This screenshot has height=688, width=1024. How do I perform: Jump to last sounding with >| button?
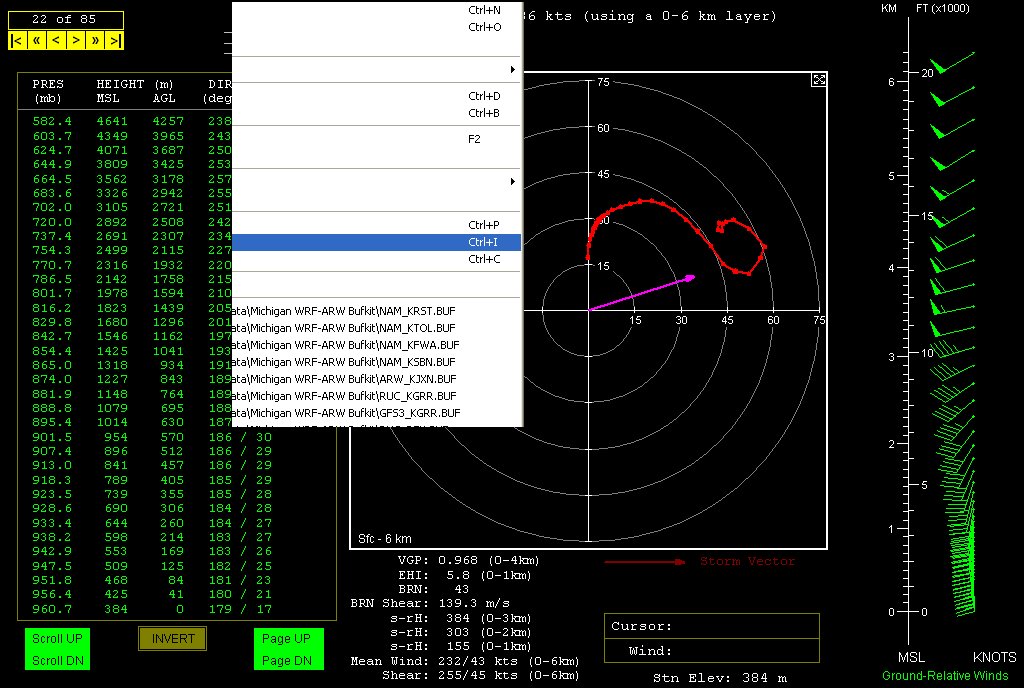pyautogui.click(x=115, y=40)
